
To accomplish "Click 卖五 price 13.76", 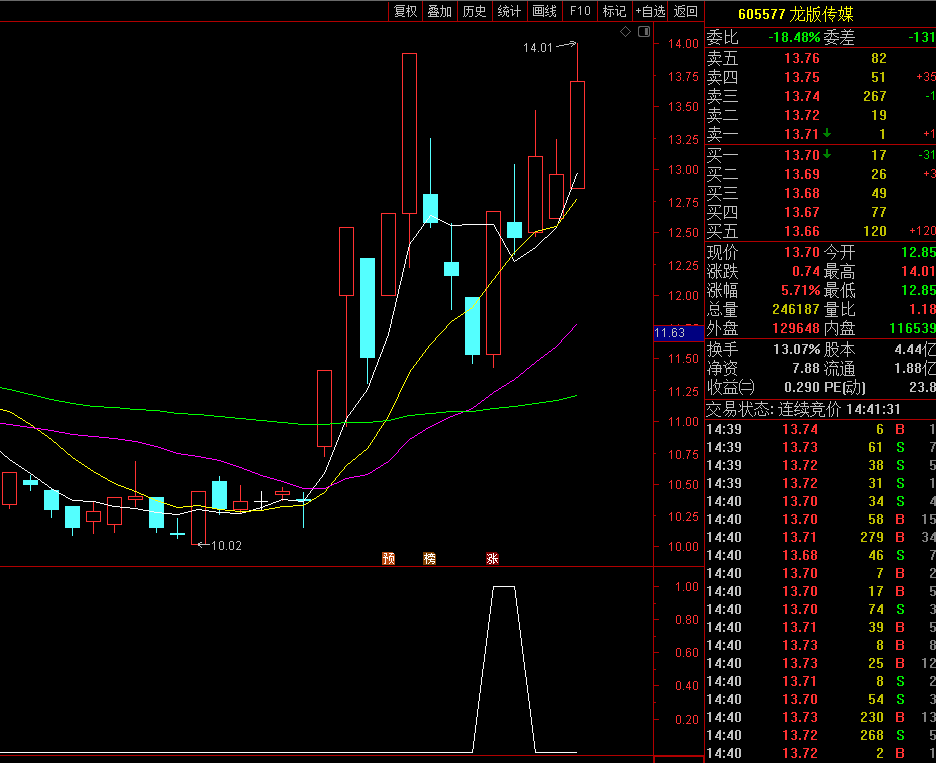I will click(802, 58).
